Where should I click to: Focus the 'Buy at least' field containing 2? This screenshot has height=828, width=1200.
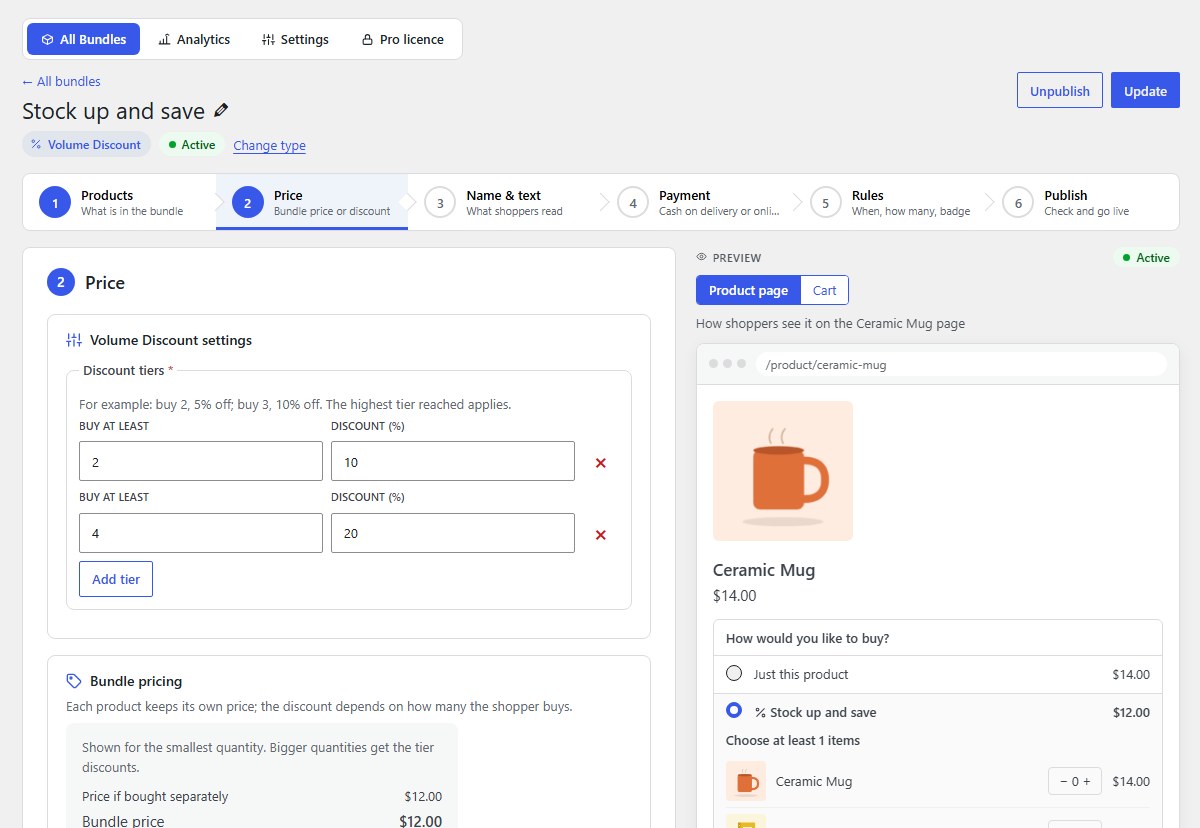point(201,461)
